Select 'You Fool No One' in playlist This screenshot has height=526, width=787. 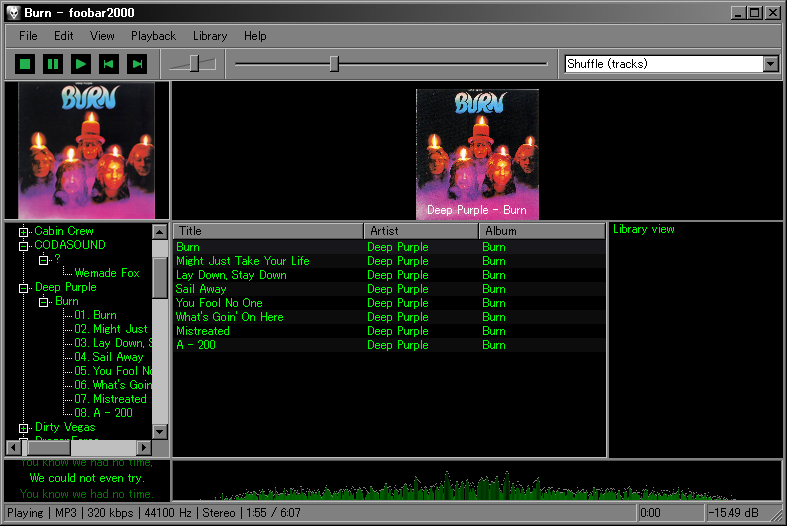coord(389,303)
